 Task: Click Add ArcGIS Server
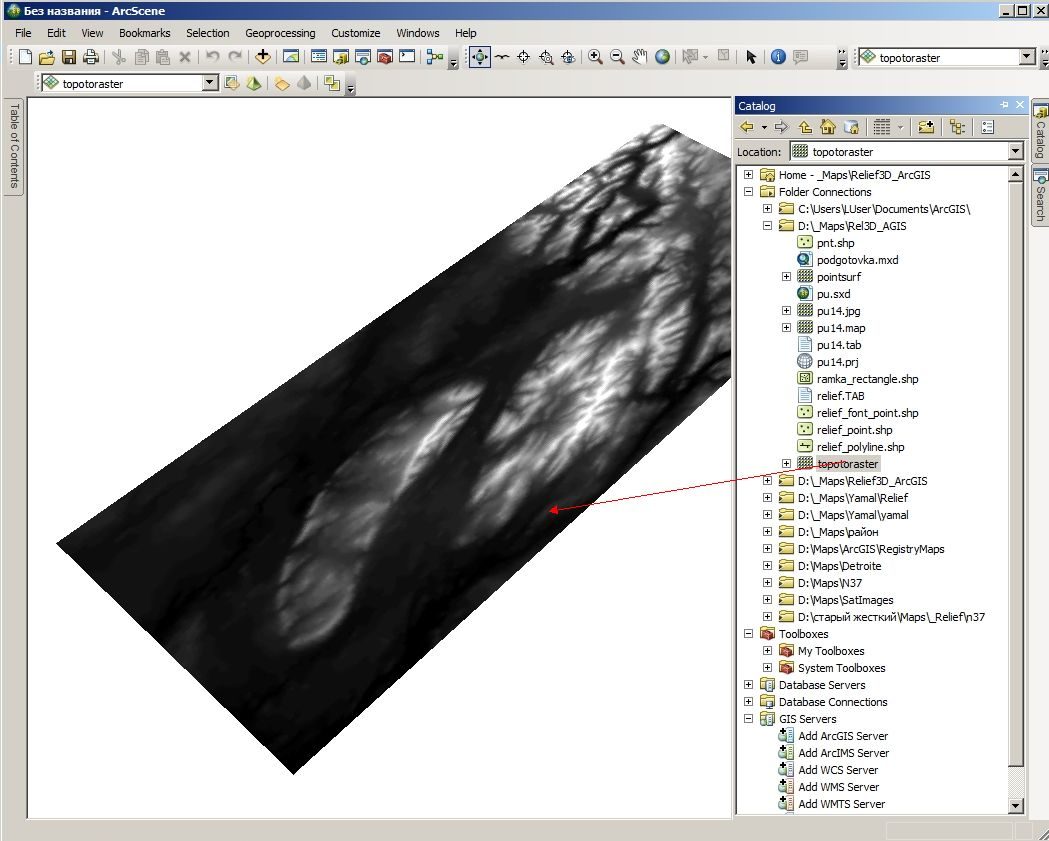(x=843, y=735)
